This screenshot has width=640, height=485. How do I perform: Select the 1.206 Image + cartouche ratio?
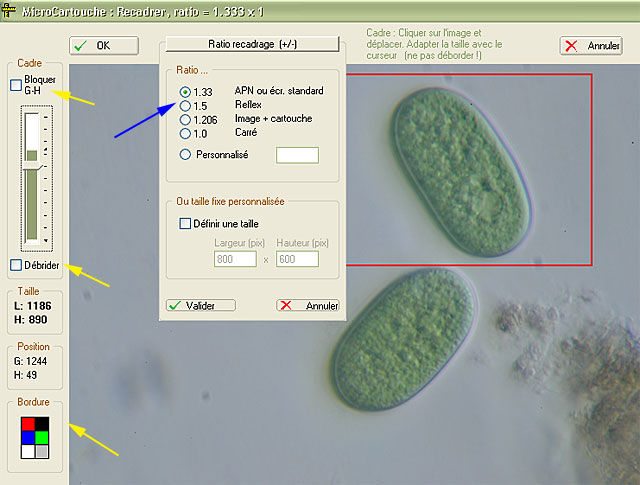tap(185, 120)
